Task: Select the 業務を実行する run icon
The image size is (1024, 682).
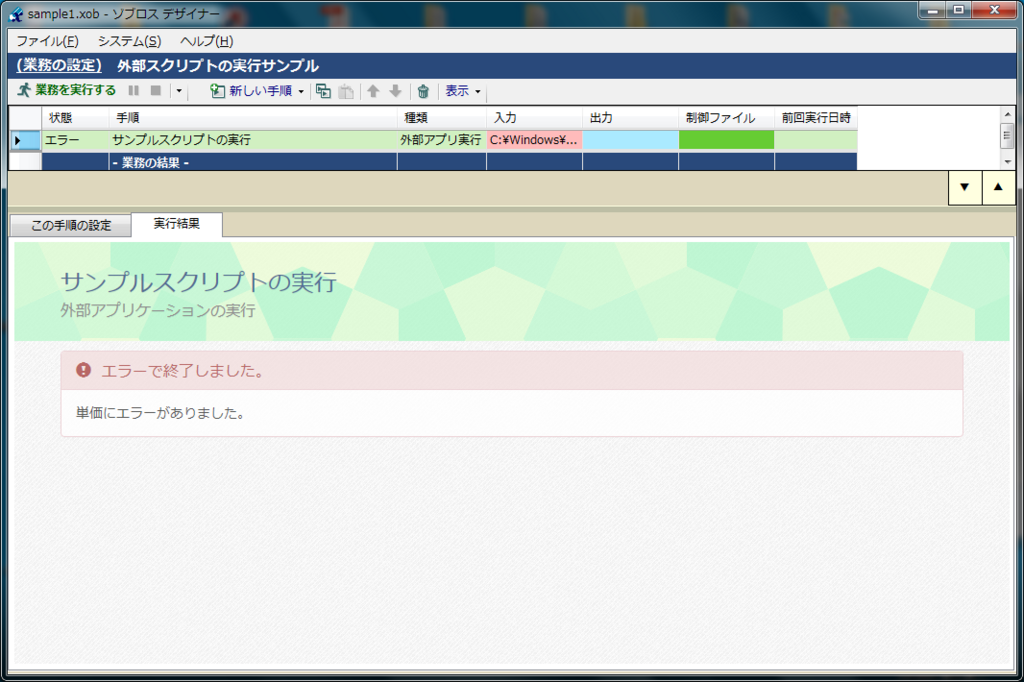Action: pos(22,91)
